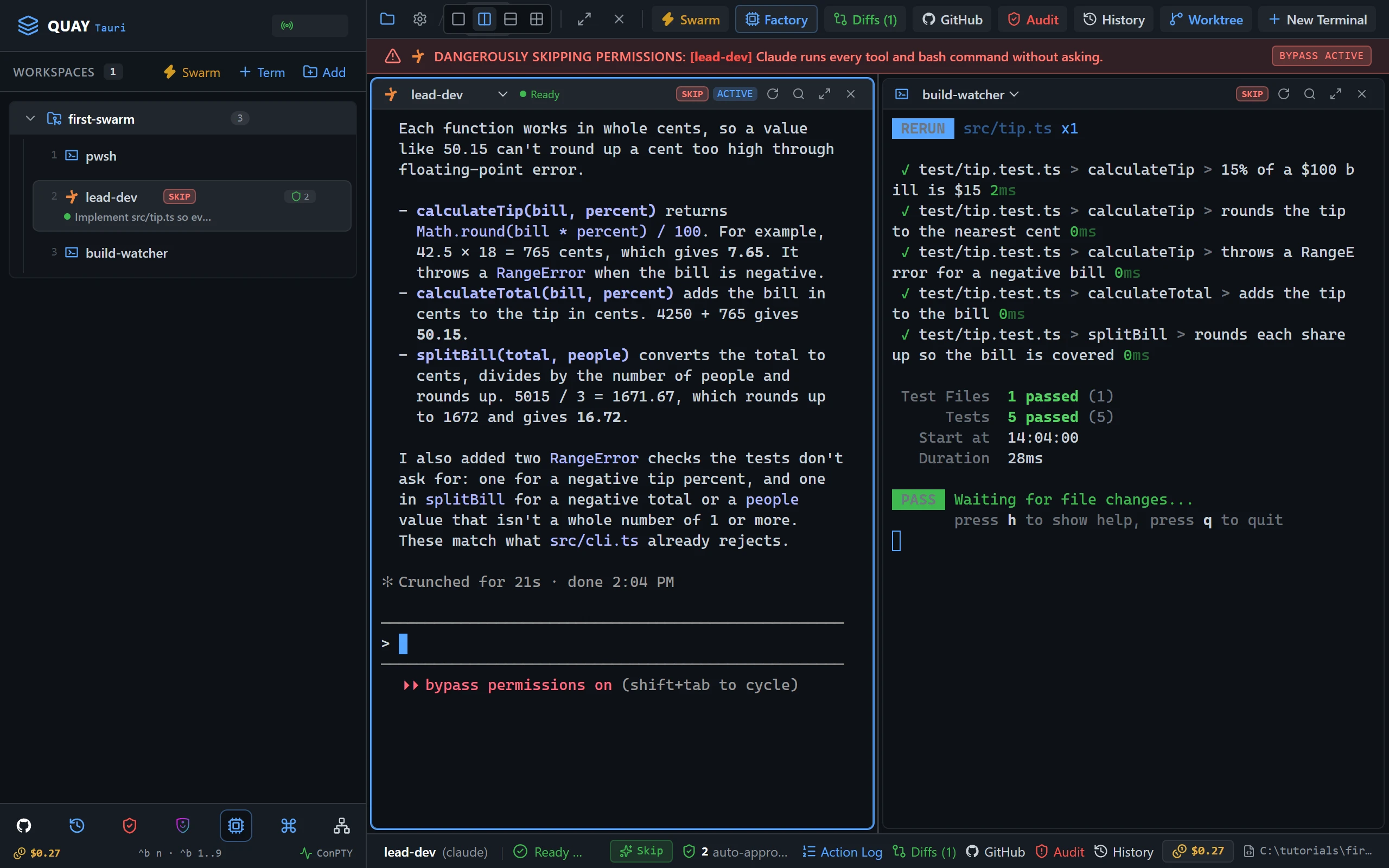Open Action Log from the status bar
This screenshot has height=868, width=1389.
click(x=843, y=852)
